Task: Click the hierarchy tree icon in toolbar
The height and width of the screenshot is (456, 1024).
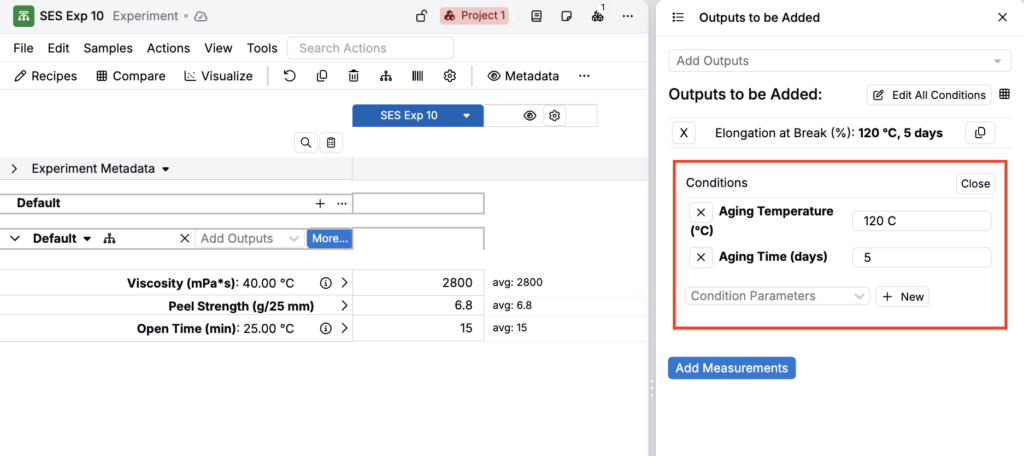Action: pos(385,76)
